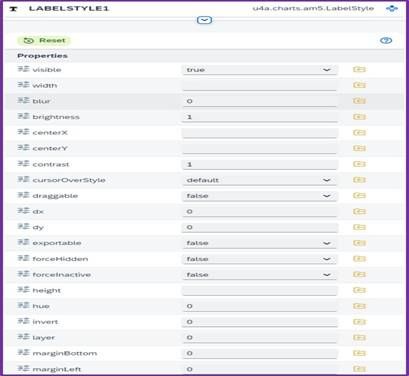Click the blur value field
This screenshot has width=409, height=376.
tap(260, 101)
